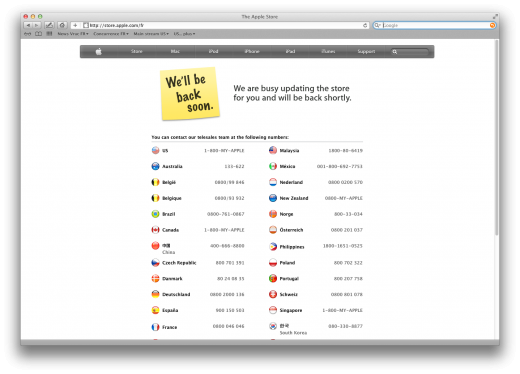Click the Poland country name
This screenshot has height=374, width=520.
[287, 263]
